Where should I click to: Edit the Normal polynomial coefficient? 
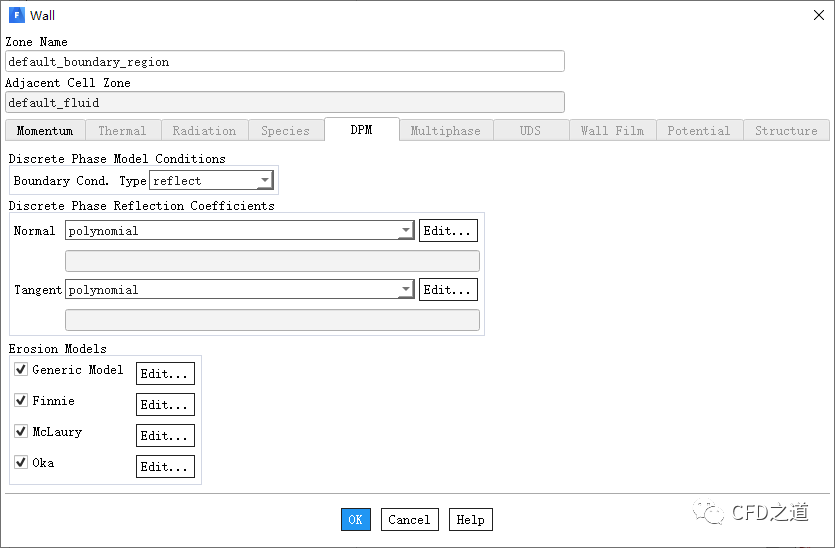tap(448, 231)
